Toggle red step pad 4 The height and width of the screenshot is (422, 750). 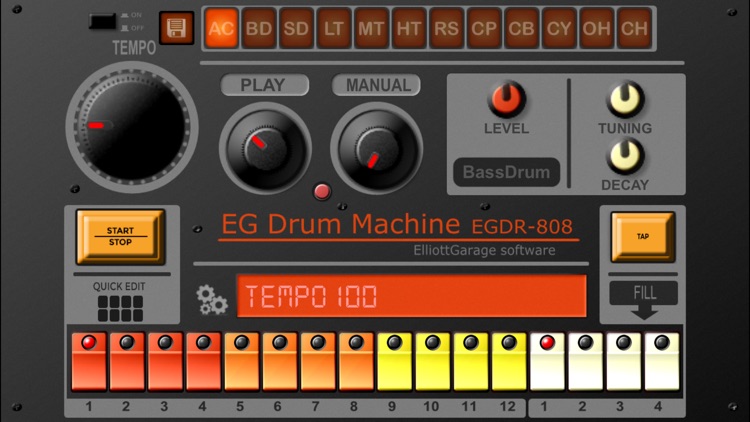[x=204, y=362]
